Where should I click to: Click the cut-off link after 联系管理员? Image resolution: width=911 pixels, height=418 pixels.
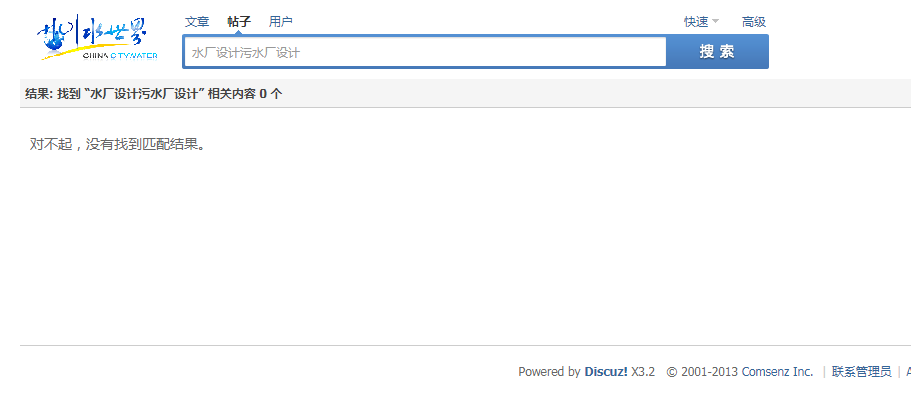click(x=908, y=371)
